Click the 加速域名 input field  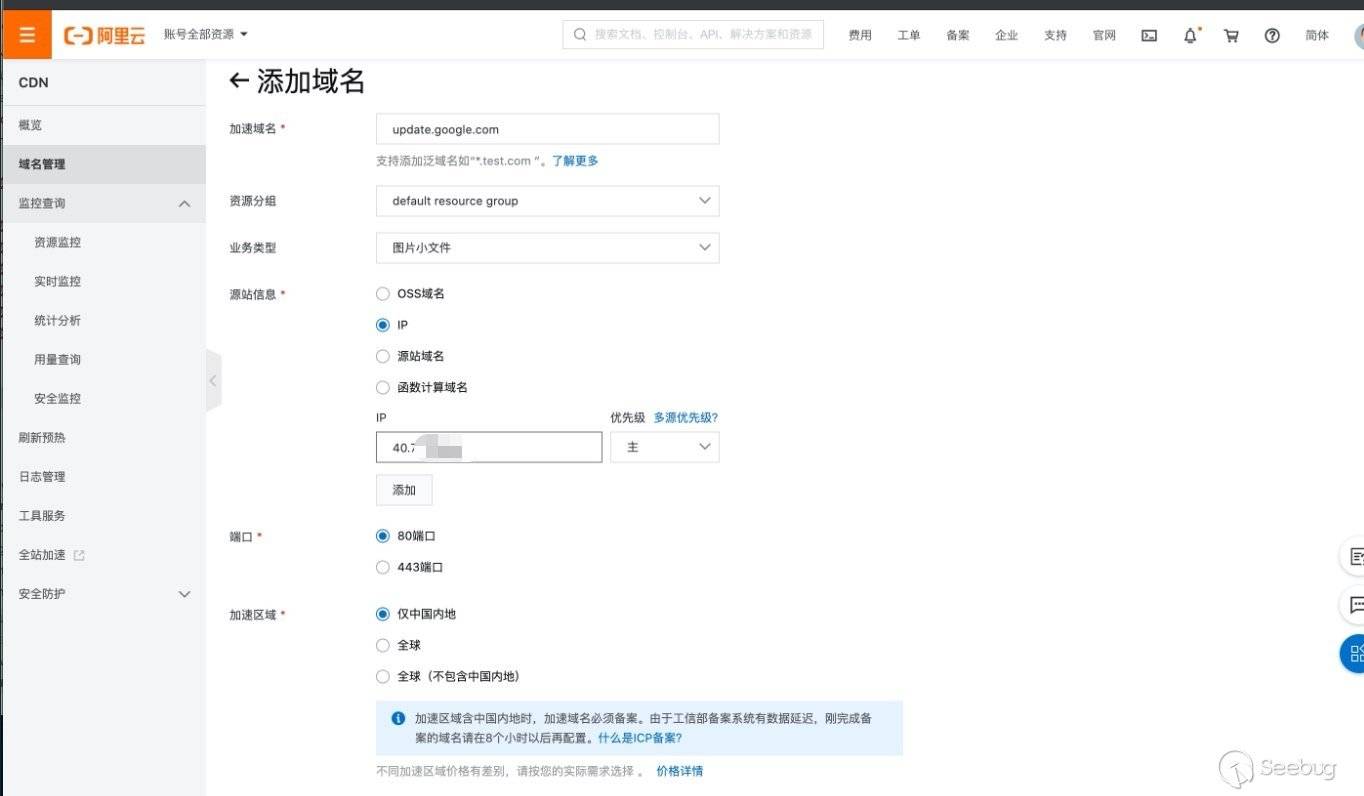[x=547, y=129]
